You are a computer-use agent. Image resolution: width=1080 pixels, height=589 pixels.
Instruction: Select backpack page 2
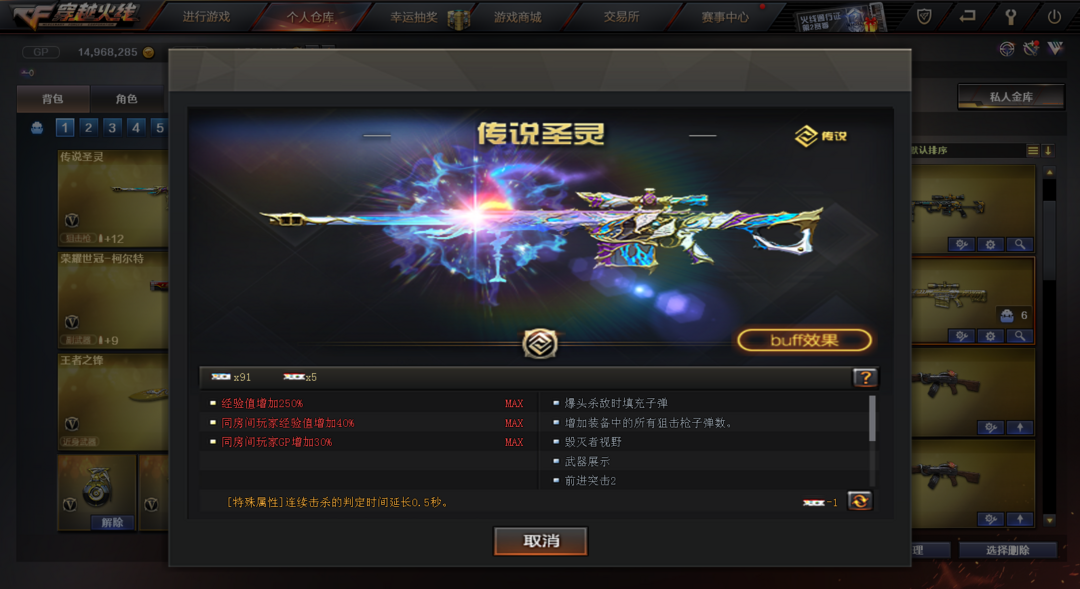tap(88, 127)
